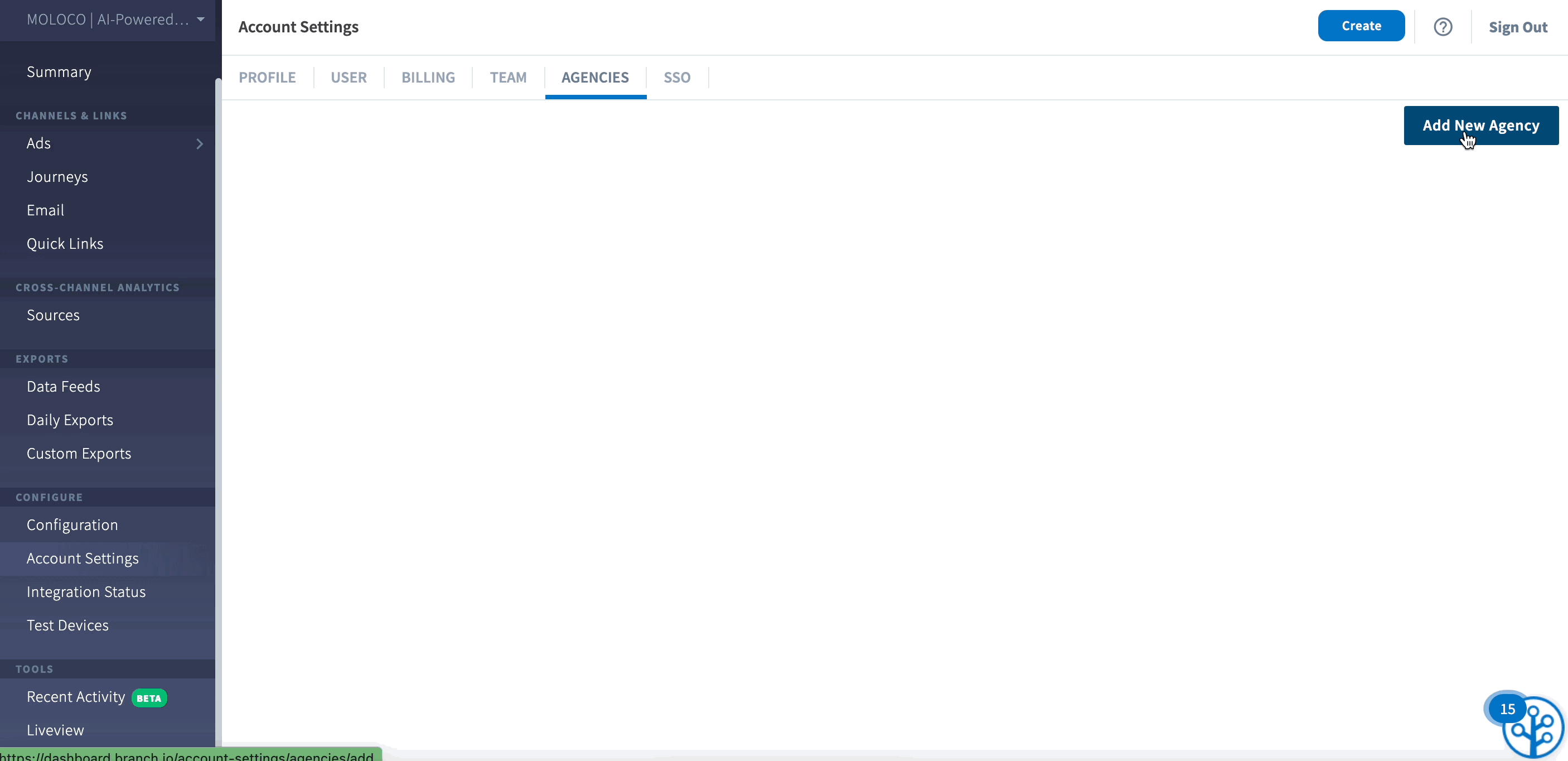Switch to the BILLING tab
Screen dimensions: 1568x761
428,78
